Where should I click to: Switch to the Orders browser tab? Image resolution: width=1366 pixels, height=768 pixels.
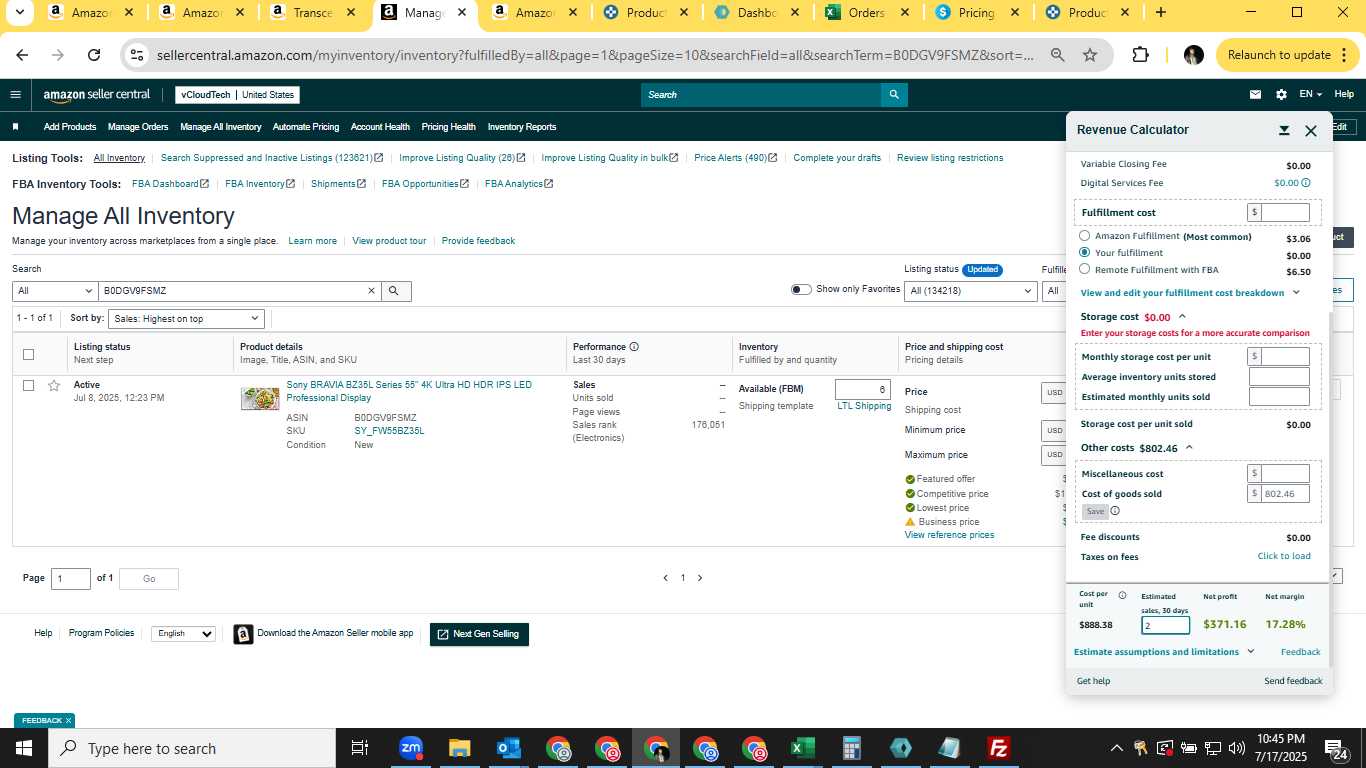point(867,13)
